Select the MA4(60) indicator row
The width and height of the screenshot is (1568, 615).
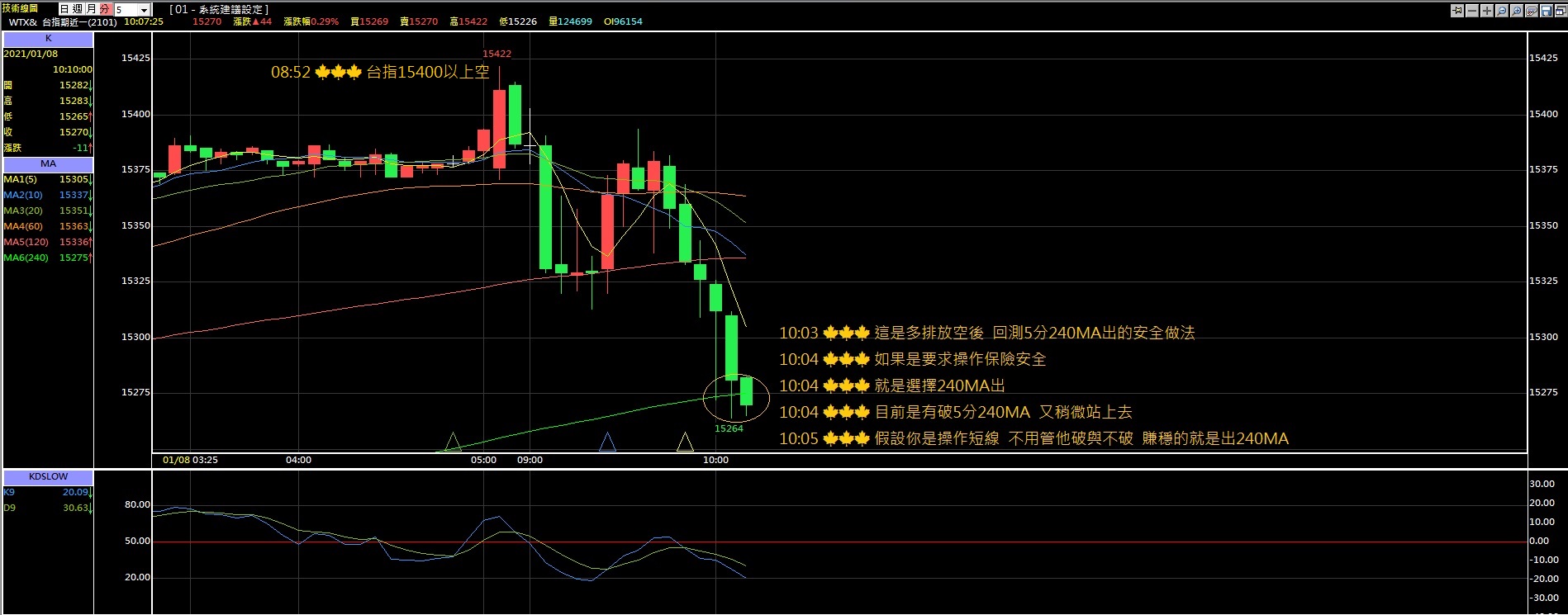(x=48, y=226)
